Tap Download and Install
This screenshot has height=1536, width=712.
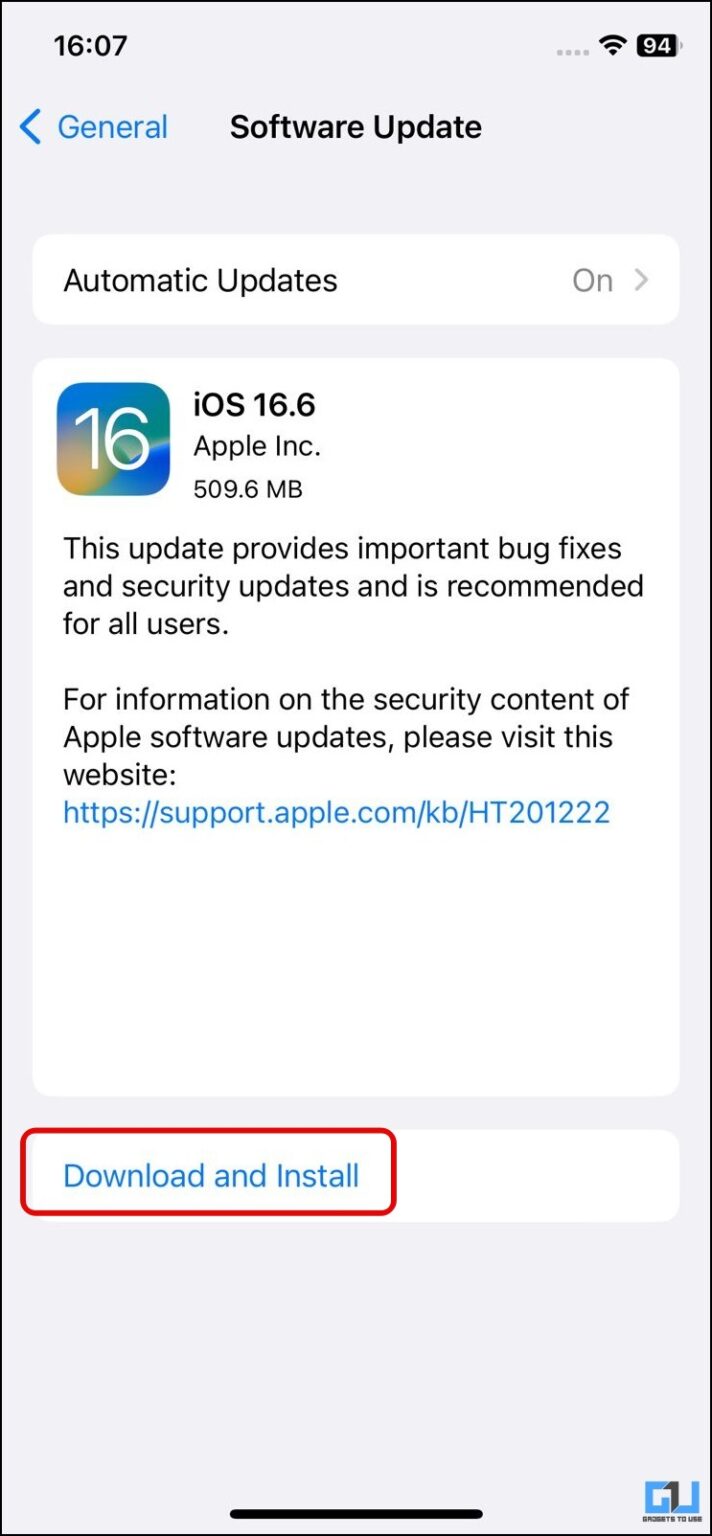pyautogui.click(x=211, y=1175)
